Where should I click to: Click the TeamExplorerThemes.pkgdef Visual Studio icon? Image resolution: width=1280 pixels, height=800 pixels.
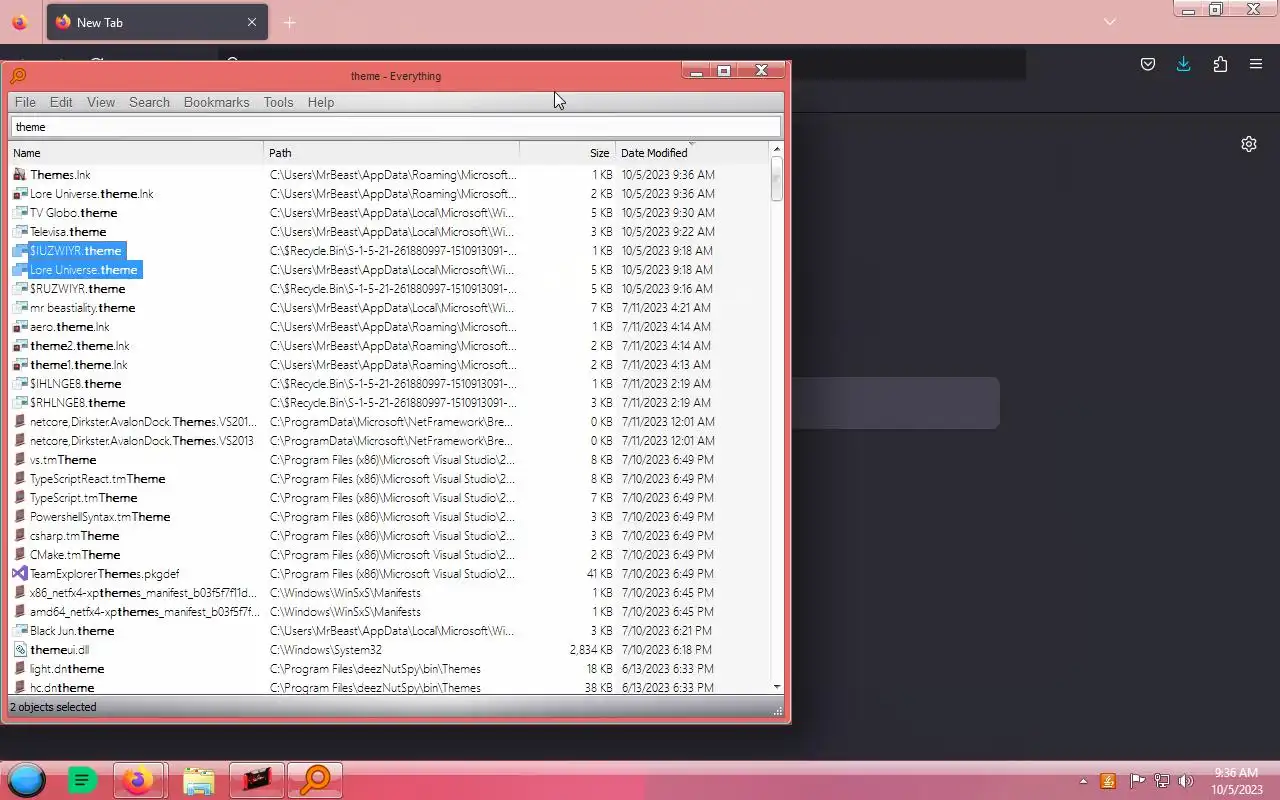20,574
